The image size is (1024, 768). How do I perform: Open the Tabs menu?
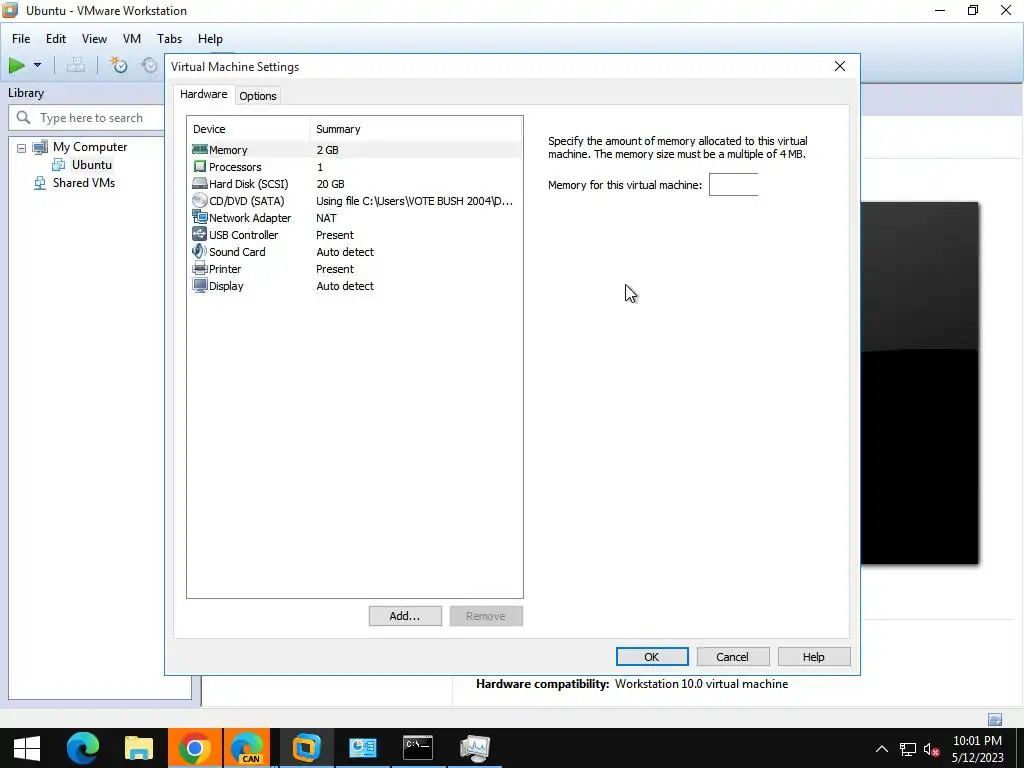pos(169,39)
